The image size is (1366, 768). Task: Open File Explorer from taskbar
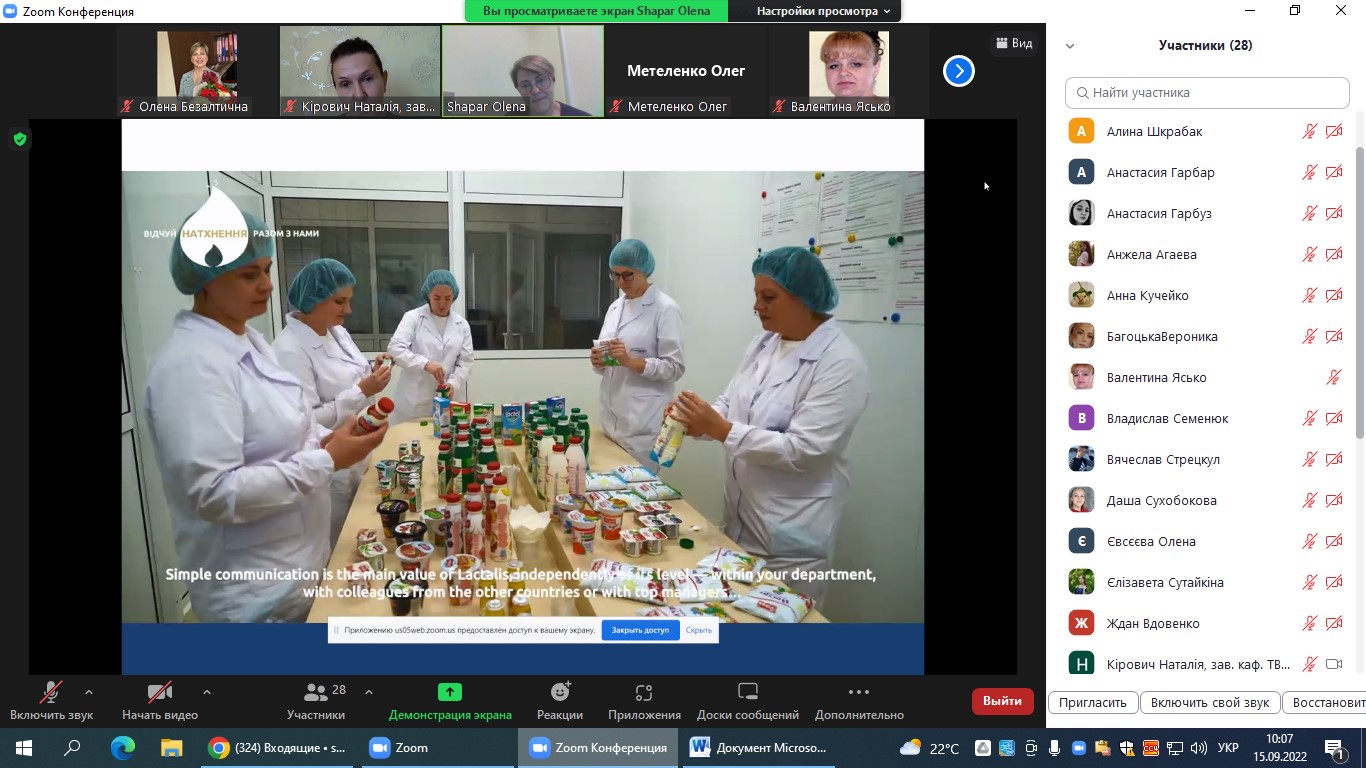[172, 748]
